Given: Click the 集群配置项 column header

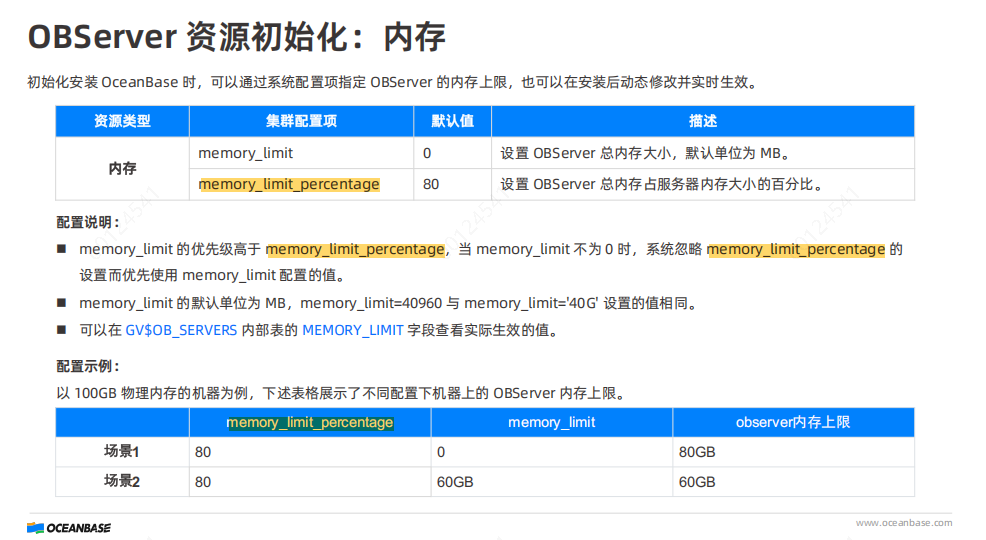Looking at the screenshot, I should [301, 121].
